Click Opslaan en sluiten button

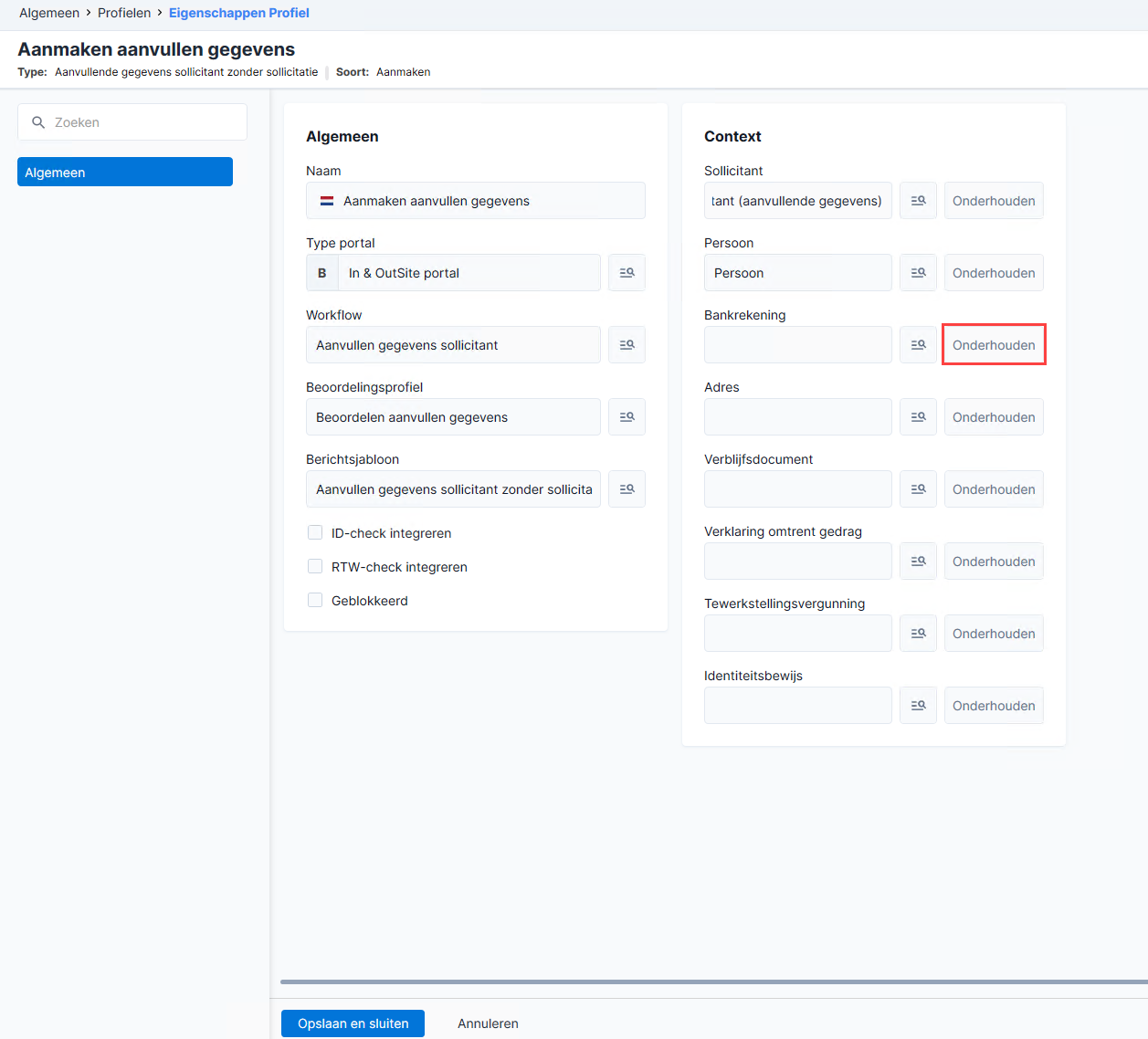(353, 1023)
